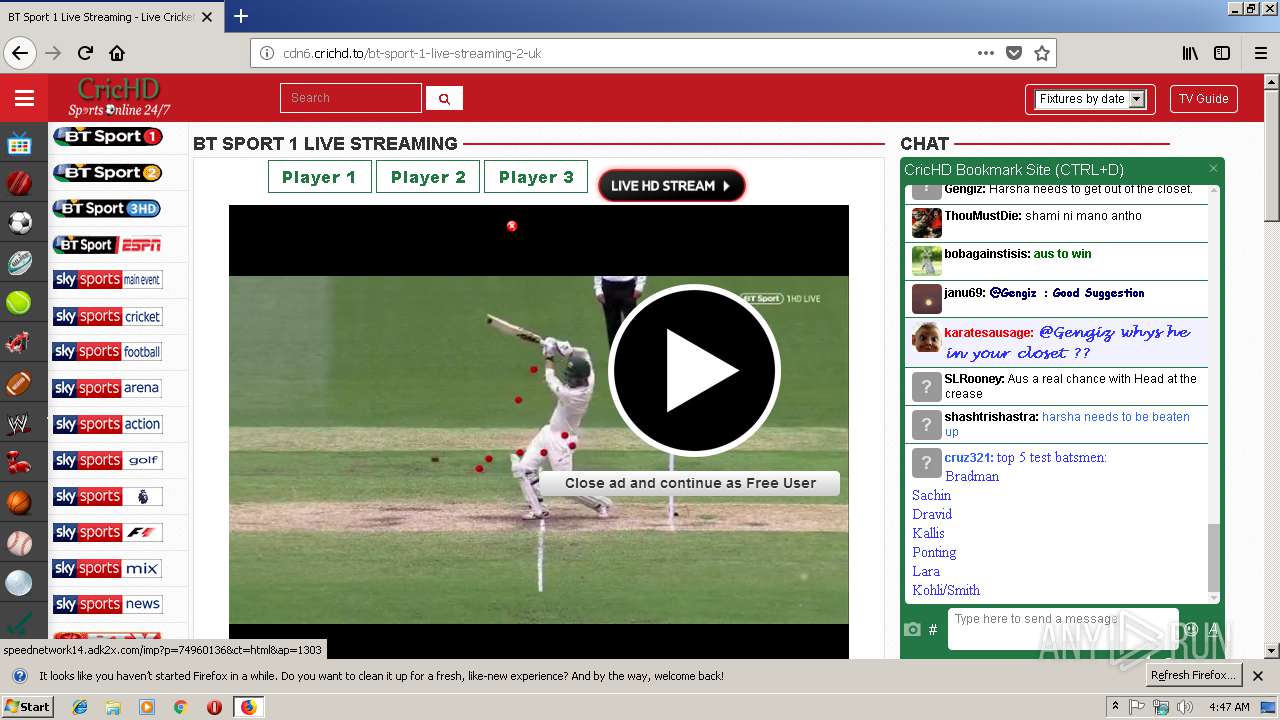
Task: Select the orange basketball sport icon
Action: [x=19, y=503]
